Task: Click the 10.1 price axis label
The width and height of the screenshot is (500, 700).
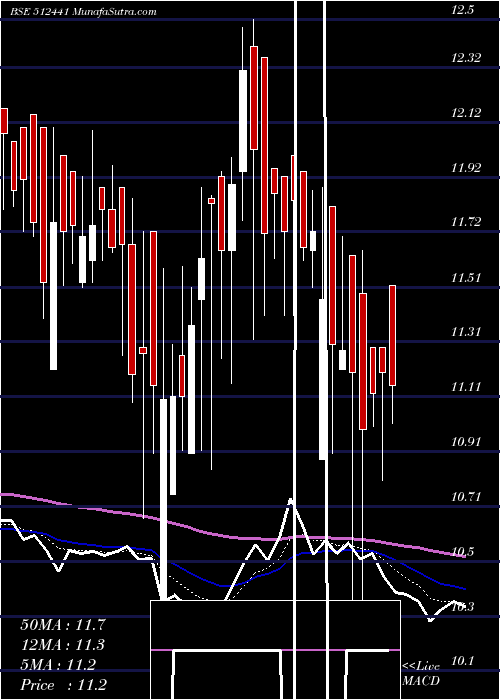Action: 462,661
